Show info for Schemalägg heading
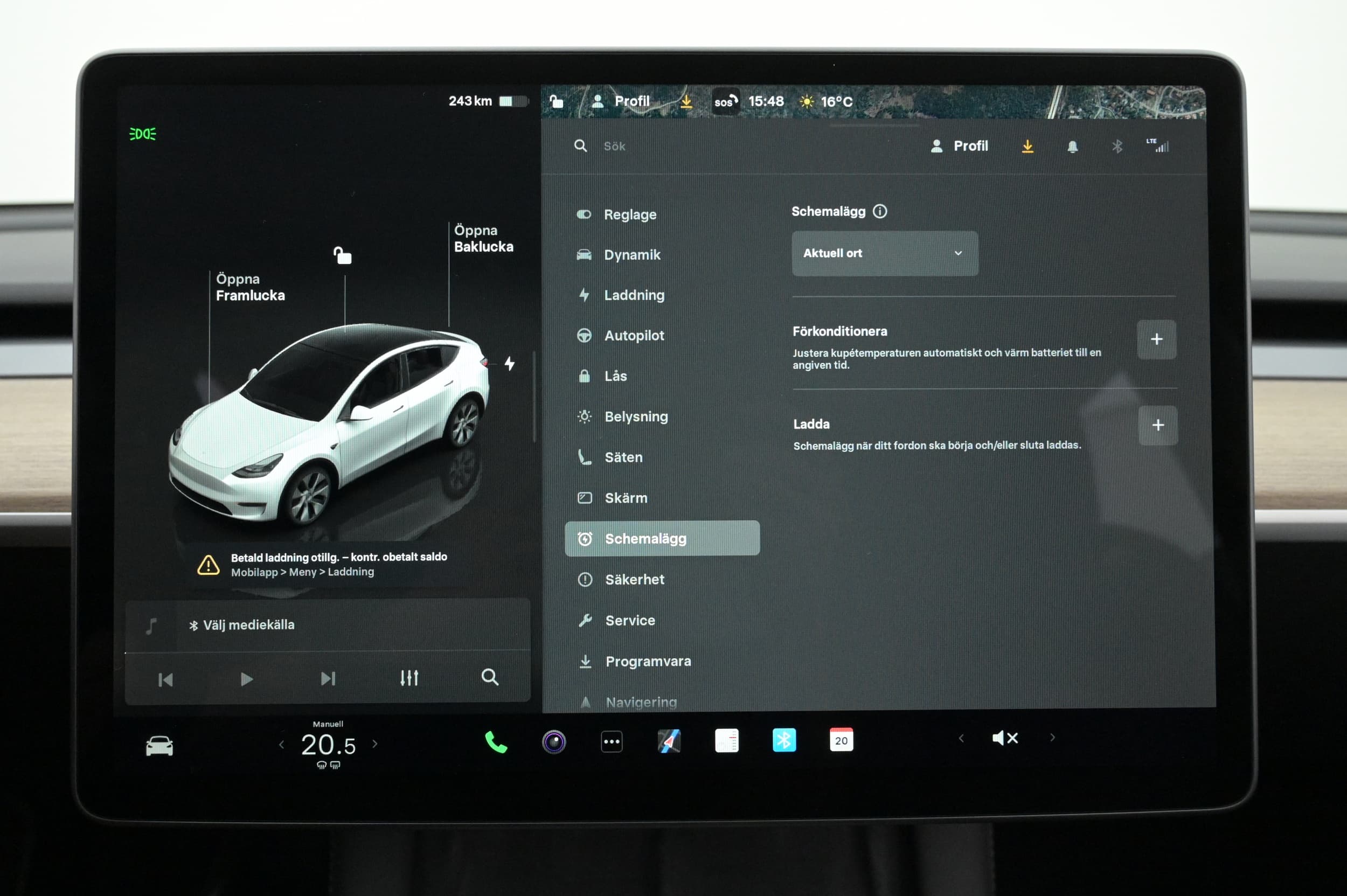 pos(880,211)
